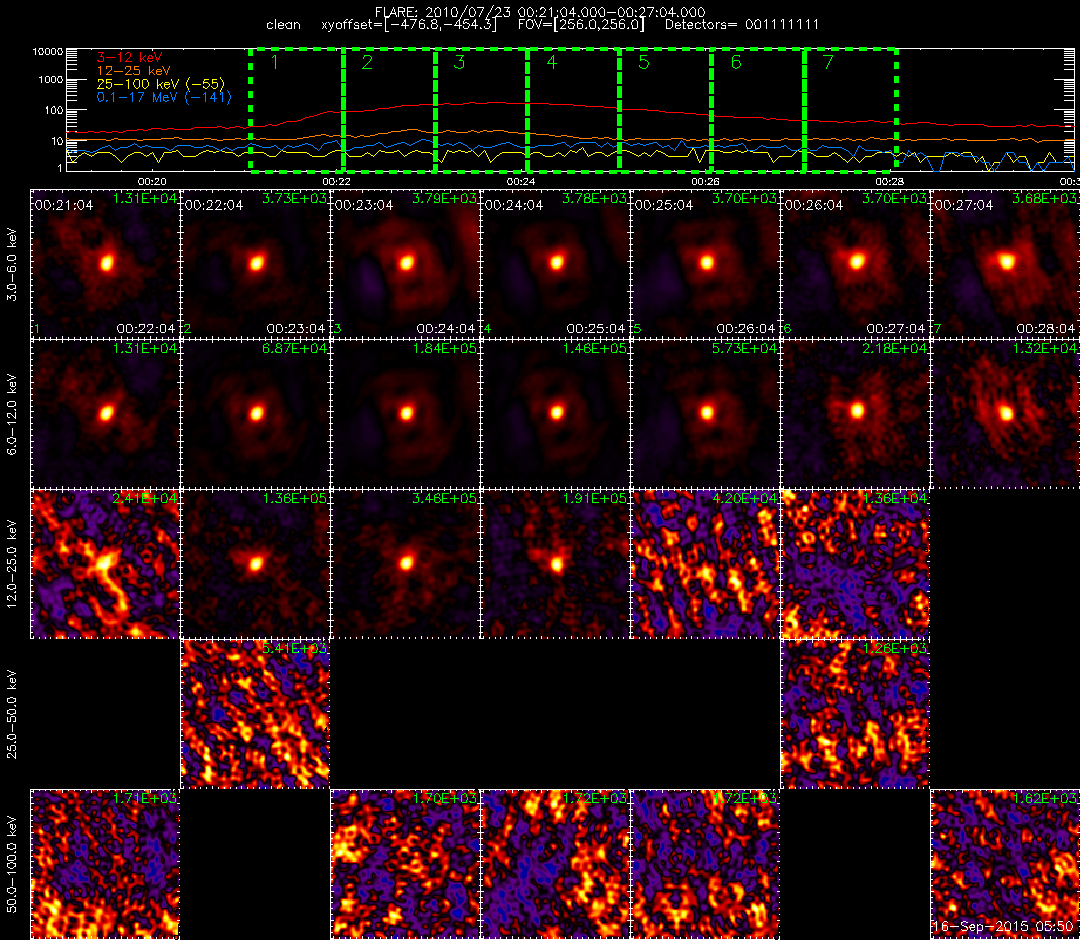Select interval number 7 on the light curve

851,110
